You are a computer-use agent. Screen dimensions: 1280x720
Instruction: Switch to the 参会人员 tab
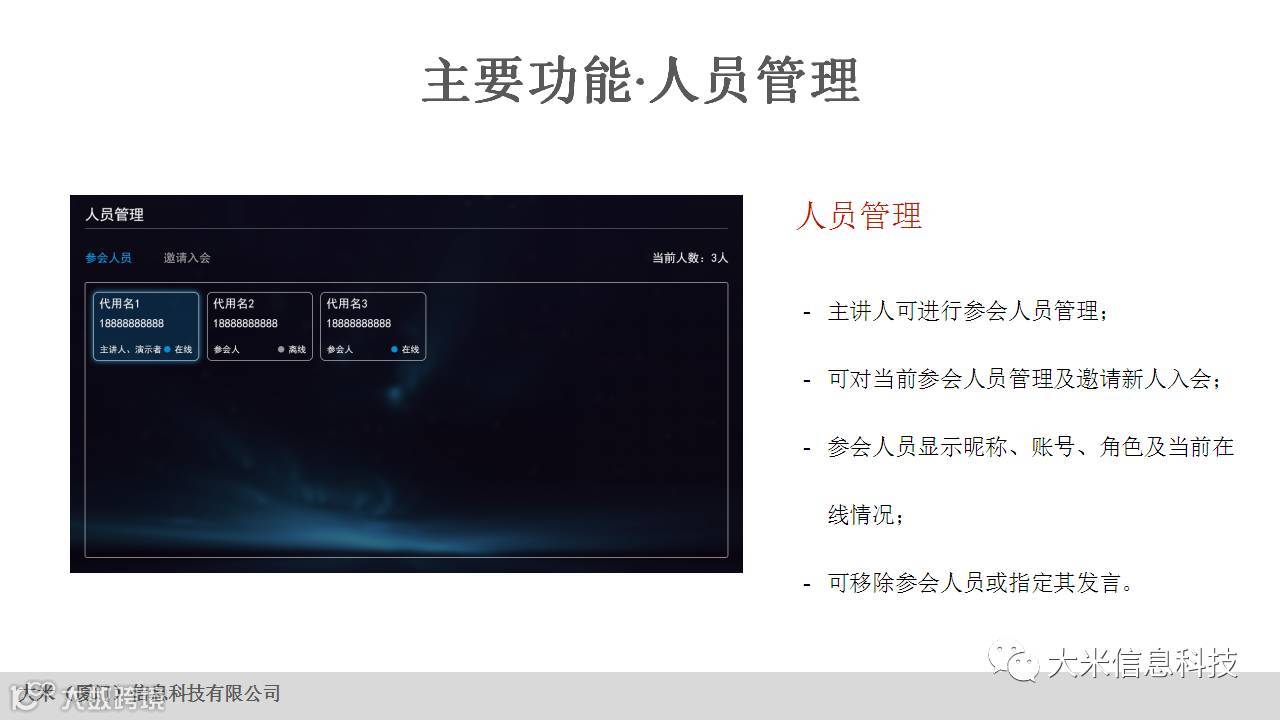click(108, 258)
